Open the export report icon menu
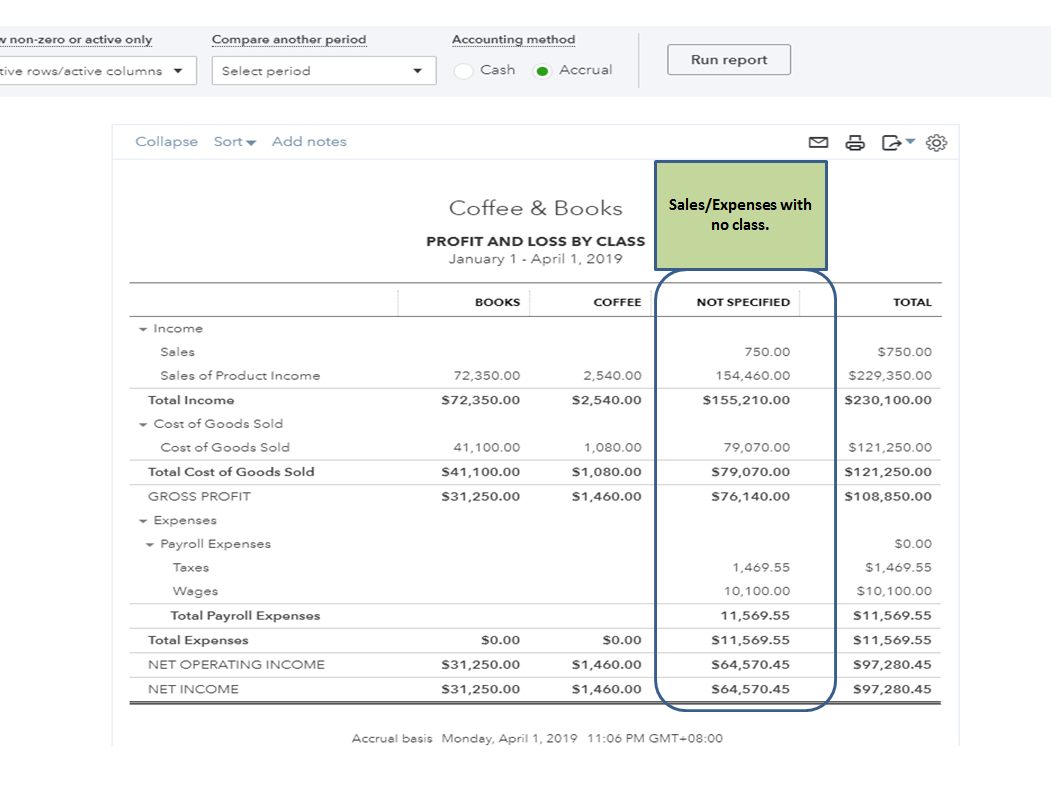Screen dimensions: 1057x790 pos(897,143)
